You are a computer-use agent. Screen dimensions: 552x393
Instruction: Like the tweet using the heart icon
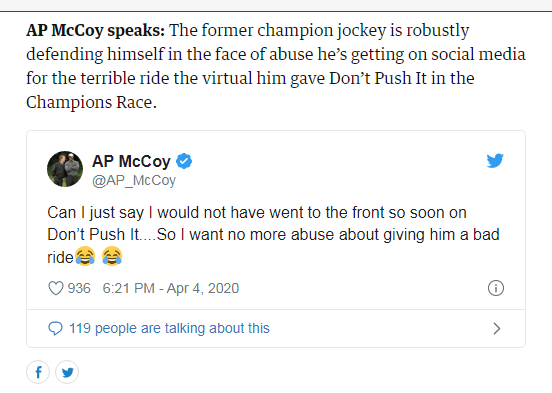point(56,288)
